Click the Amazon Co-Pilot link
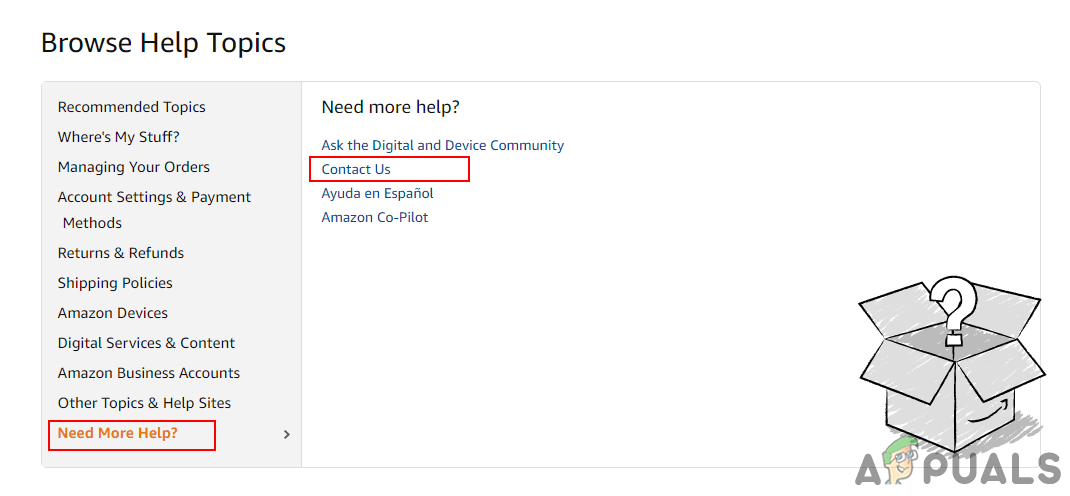Viewport: 1070px width, 496px height. point(374,217)
